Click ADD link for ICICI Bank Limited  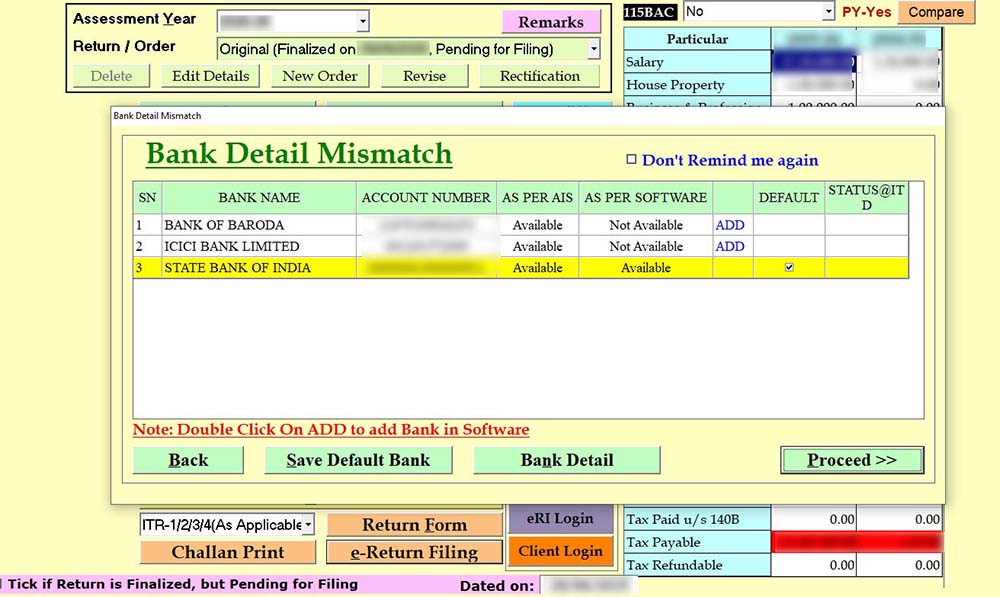point(729,246)
